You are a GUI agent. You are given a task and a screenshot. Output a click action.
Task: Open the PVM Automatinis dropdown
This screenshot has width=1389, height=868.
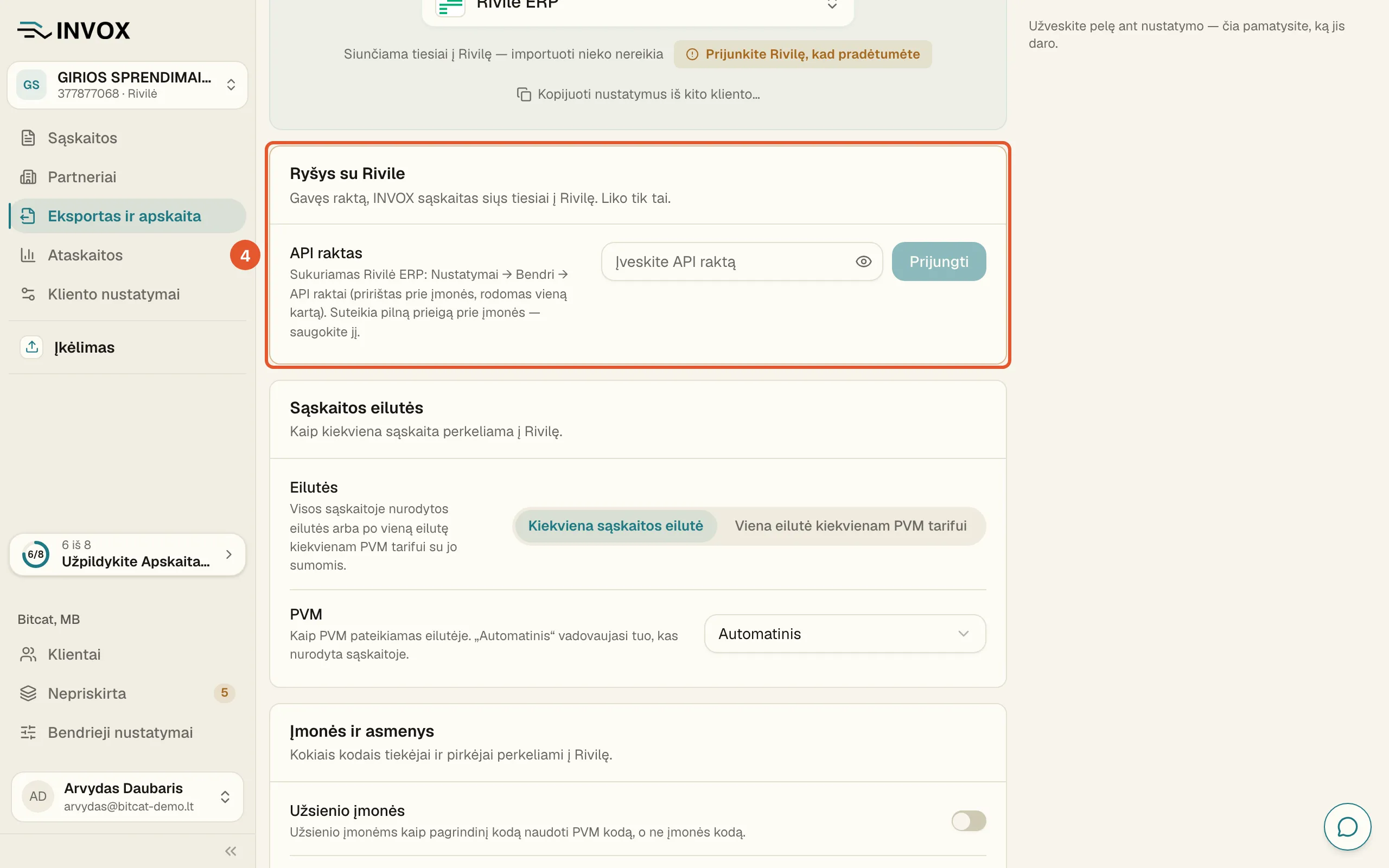pos(845,634)
